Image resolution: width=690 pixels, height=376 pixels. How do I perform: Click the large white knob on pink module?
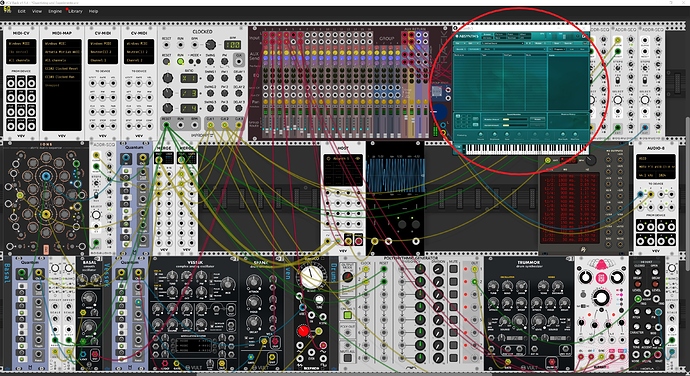click(x=601, y=298)
